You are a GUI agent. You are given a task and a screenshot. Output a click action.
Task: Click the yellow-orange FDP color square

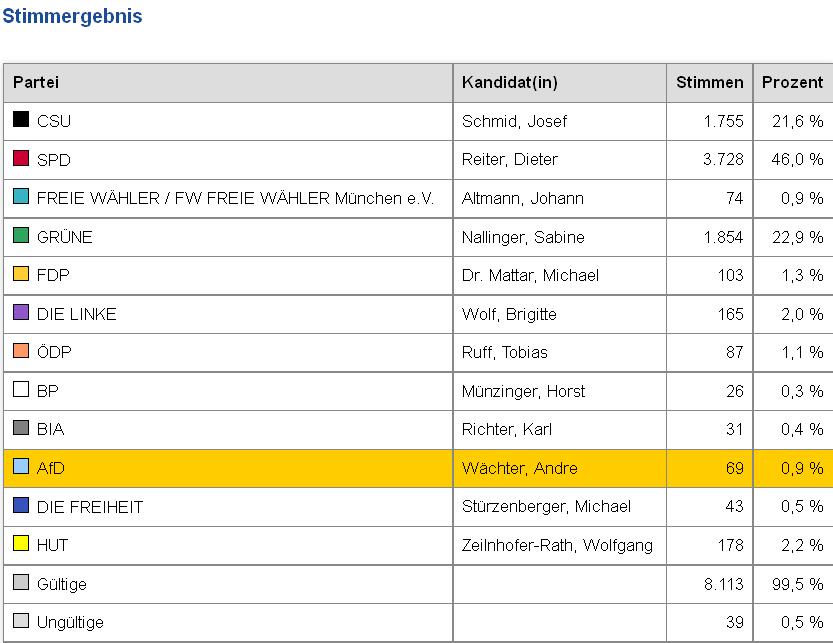21,274
